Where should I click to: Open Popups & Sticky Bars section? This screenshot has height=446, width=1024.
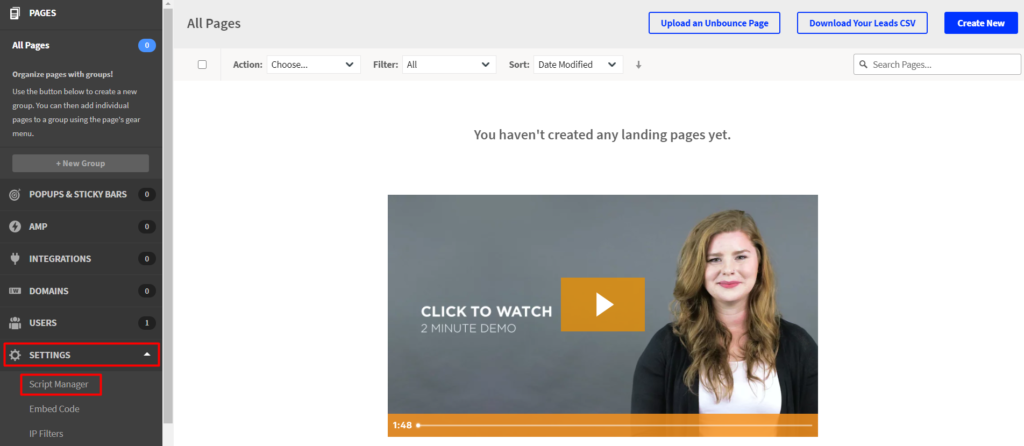tap(81, 195)
